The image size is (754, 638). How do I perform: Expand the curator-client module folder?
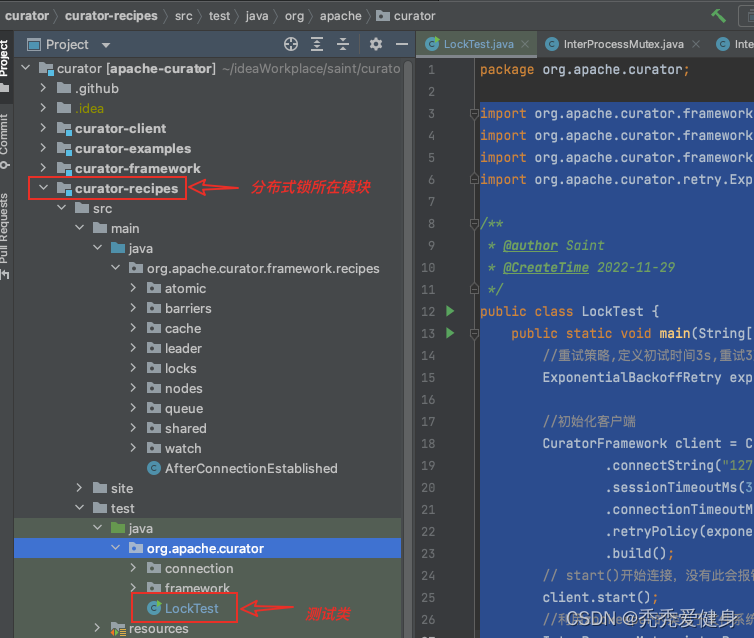click(43, 128)
